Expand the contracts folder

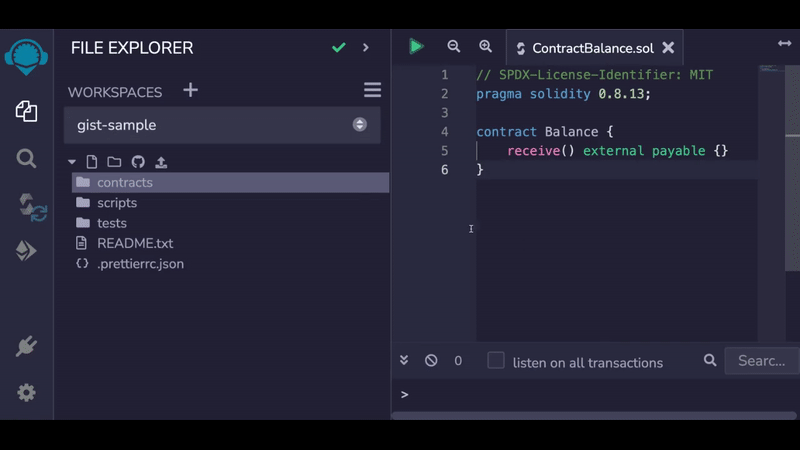click(125, 183)
